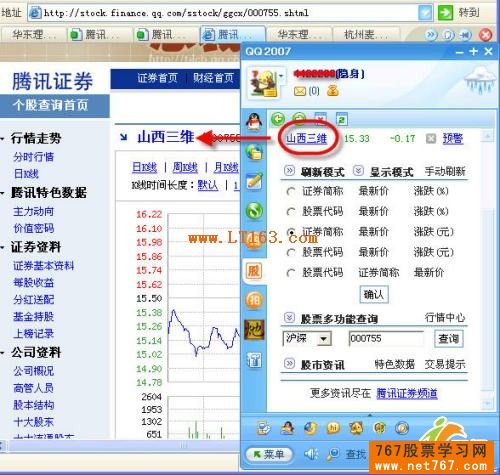Click the QQ penguin icon in sidebar
The height and width of the screenshot is (475, 500).
tap(254, 121)
